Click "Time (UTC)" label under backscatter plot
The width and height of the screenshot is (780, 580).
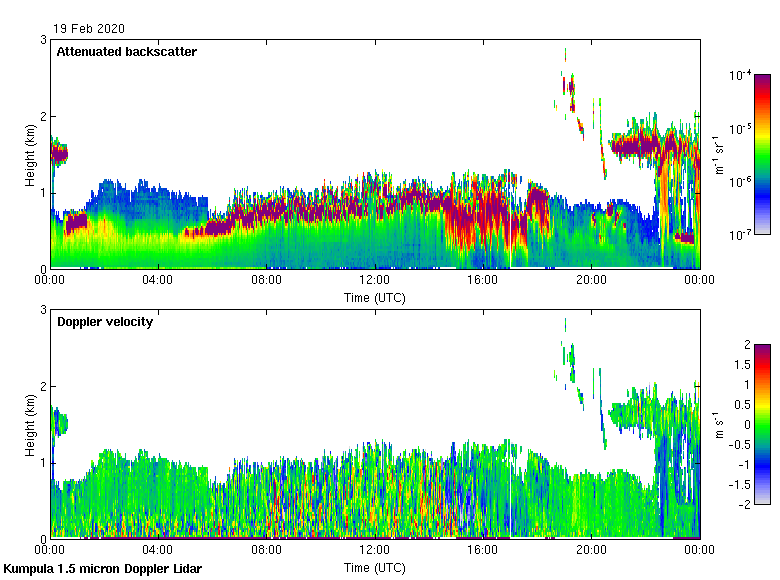375,298
